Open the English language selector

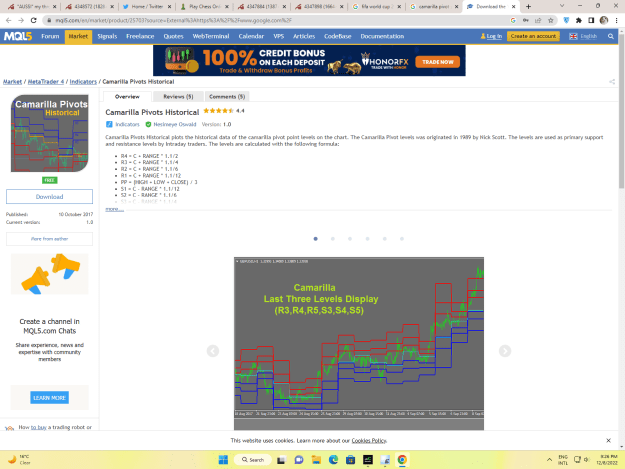pos(583,36)
